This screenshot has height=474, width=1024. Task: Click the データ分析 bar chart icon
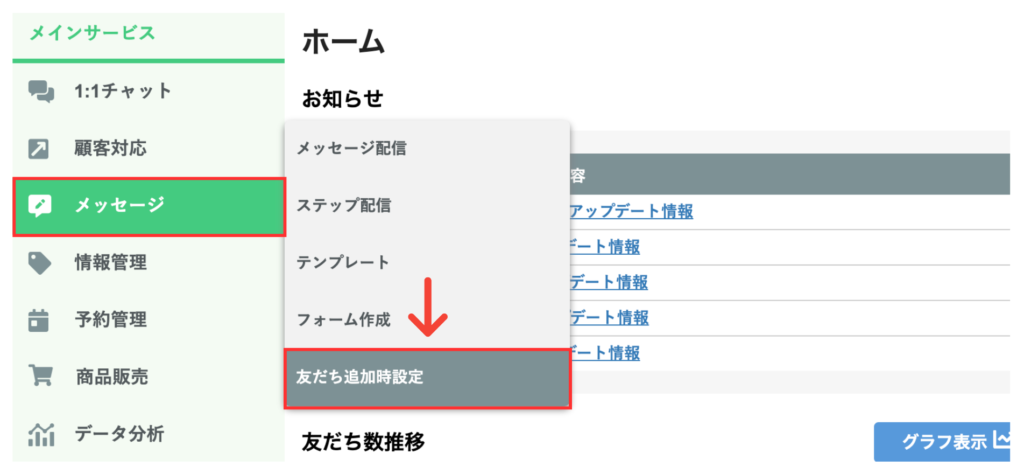click(x=41, y=434)
